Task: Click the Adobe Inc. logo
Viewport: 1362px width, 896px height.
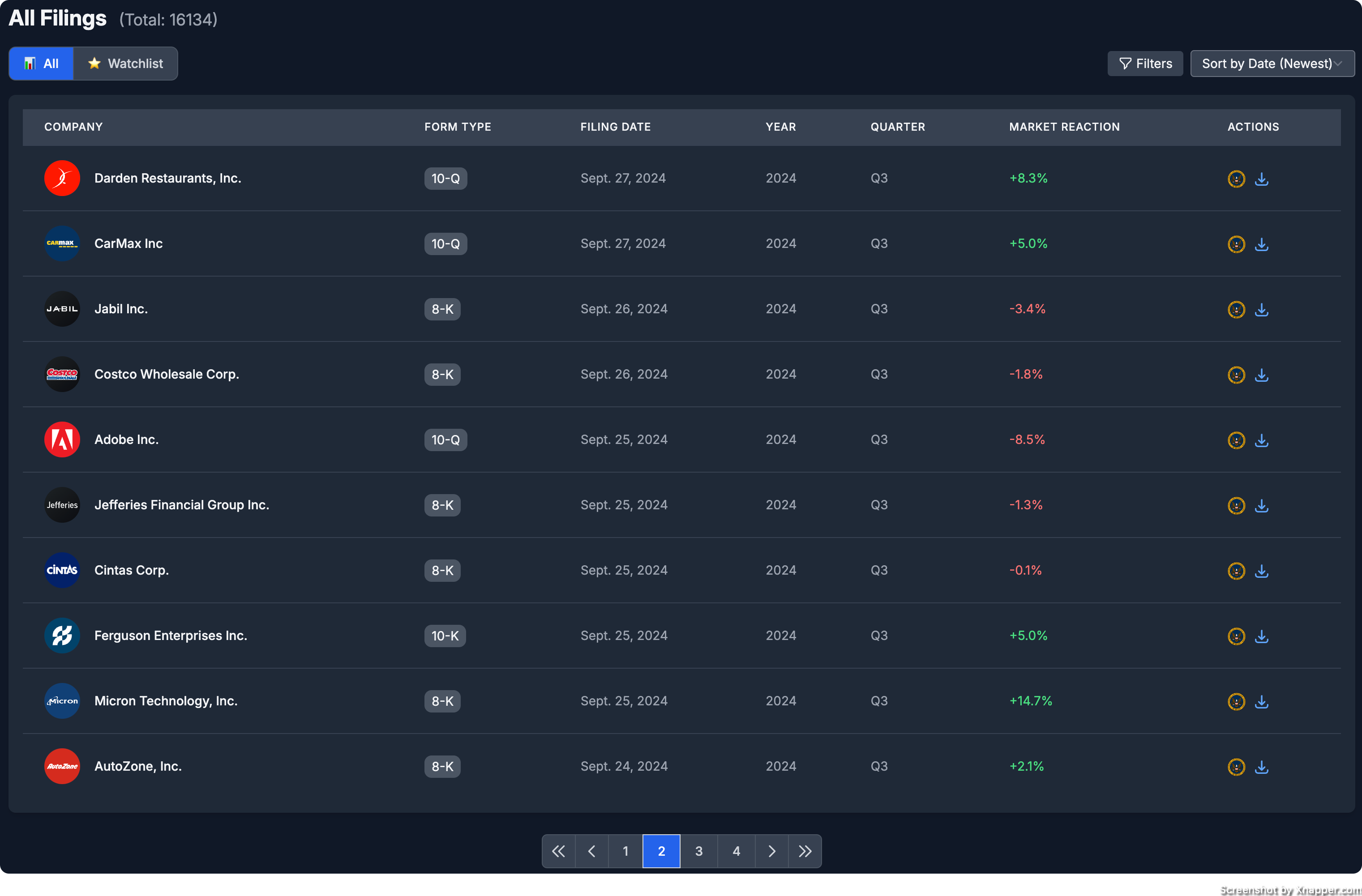Action: [62, 439]
